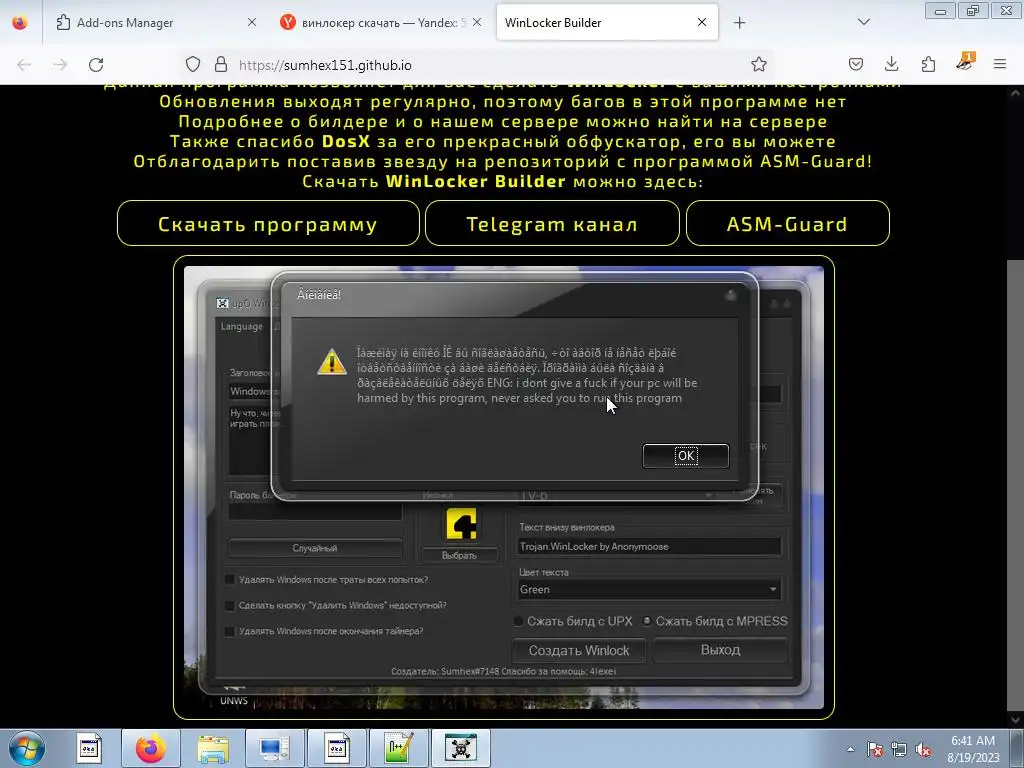Click the Скачать программу button
The height and width of the screenshot is (768, 1024).
click(268, 224)
